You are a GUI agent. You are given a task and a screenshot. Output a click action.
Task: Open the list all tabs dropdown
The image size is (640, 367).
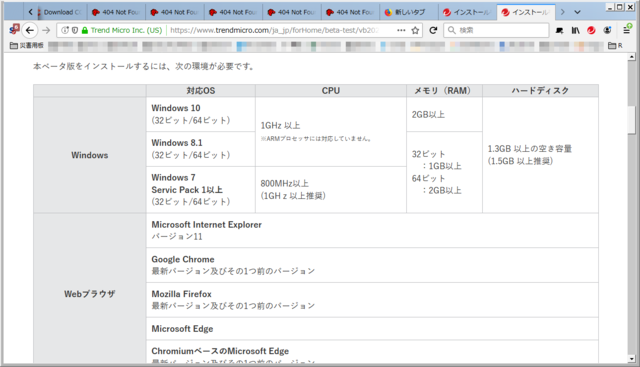tap(577, 12)
